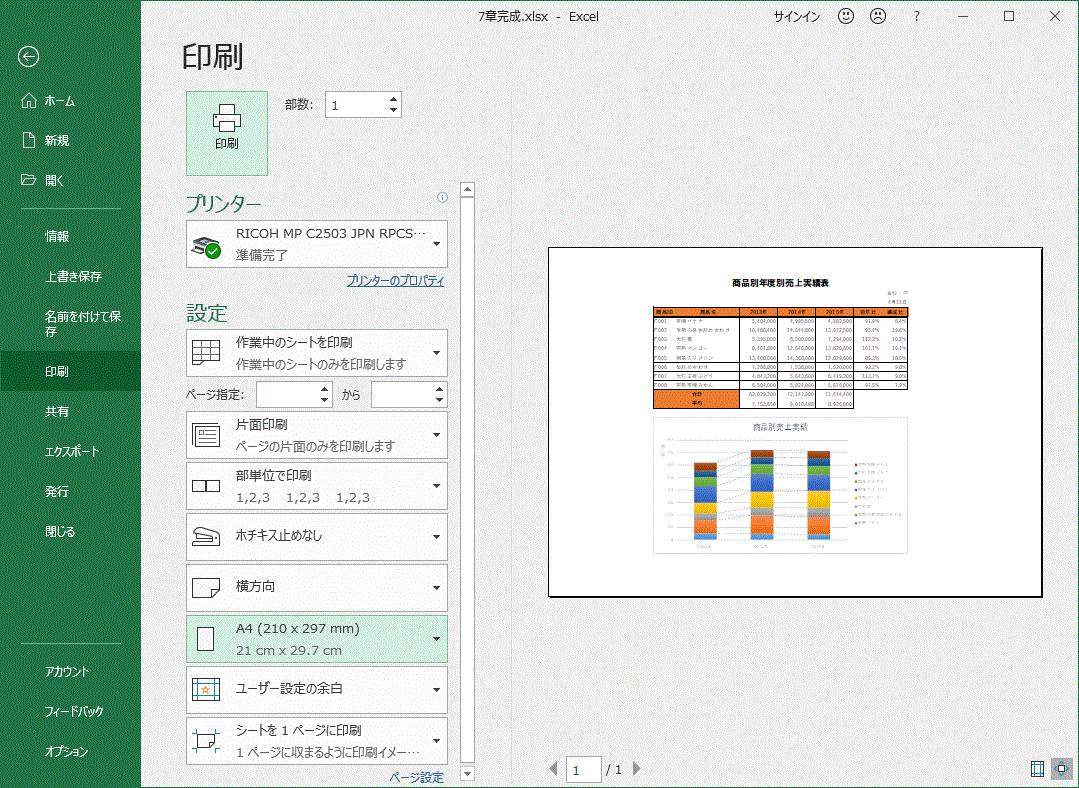
Task: Click the 部数 copies input field
Action: pos(356,105)
